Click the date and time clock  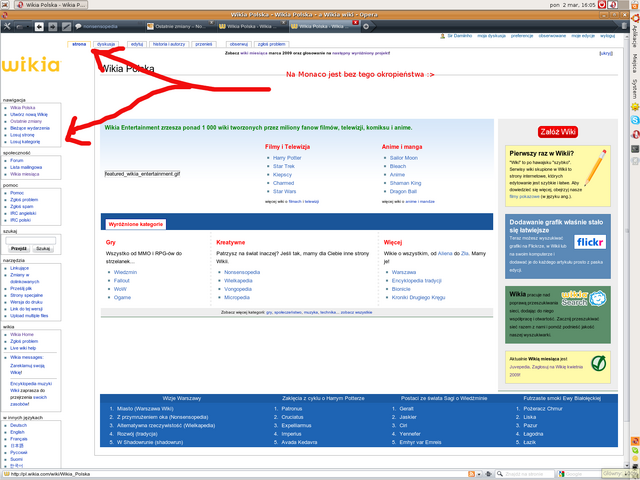(x=572, y=5)
